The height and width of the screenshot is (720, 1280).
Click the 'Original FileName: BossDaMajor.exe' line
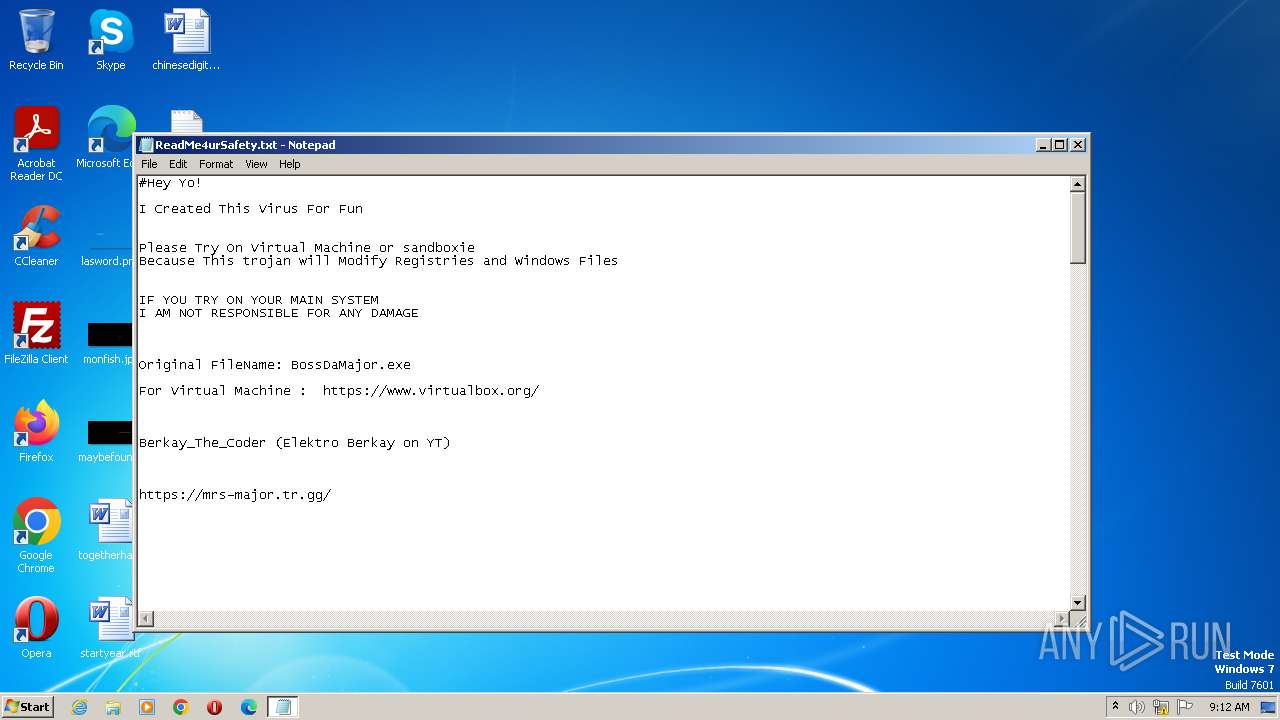[275, 365]
